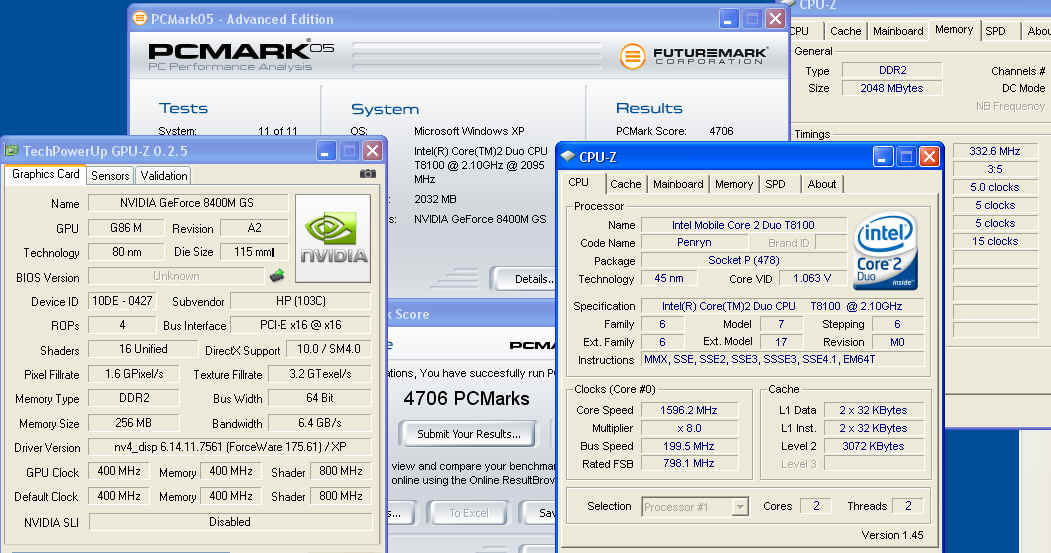Open the About tab in front CPU-Z
This screenshot has height=553, width=1051.
822,184
